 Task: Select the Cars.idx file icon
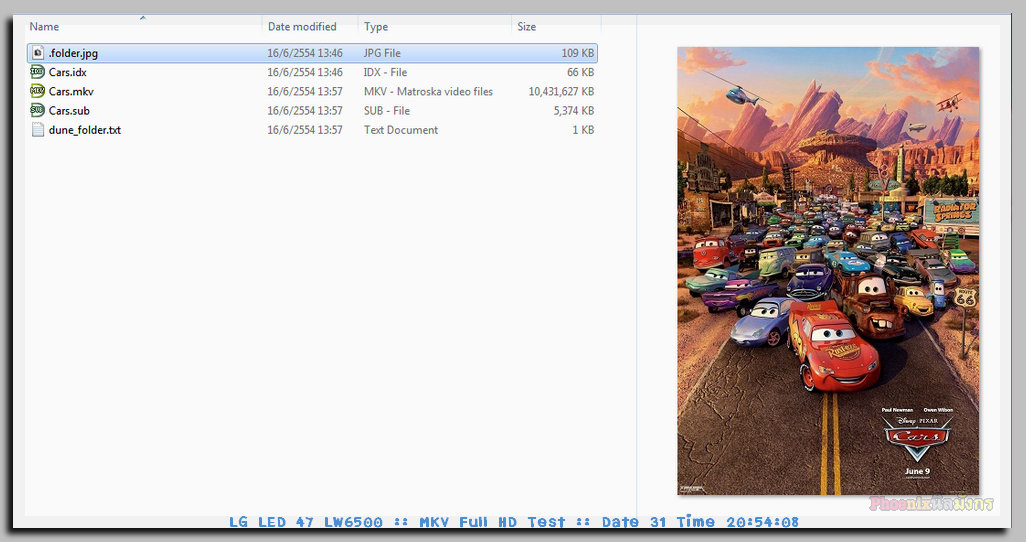pyautogui.click(x=38, y=72)
